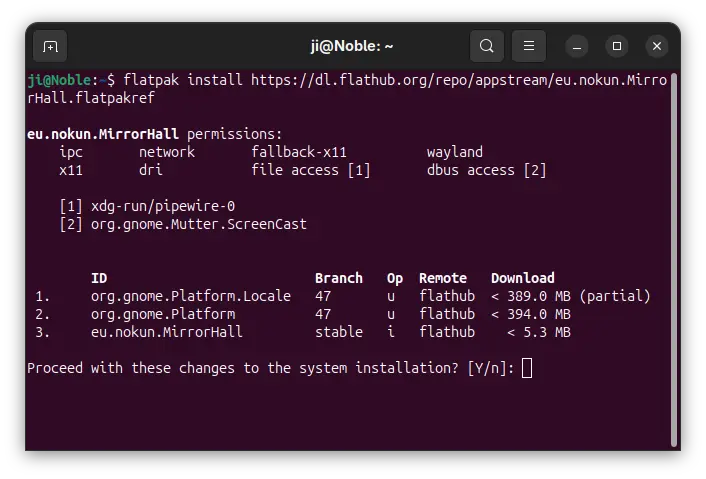Click the 'wayland' permission entry

coord(455,152)
